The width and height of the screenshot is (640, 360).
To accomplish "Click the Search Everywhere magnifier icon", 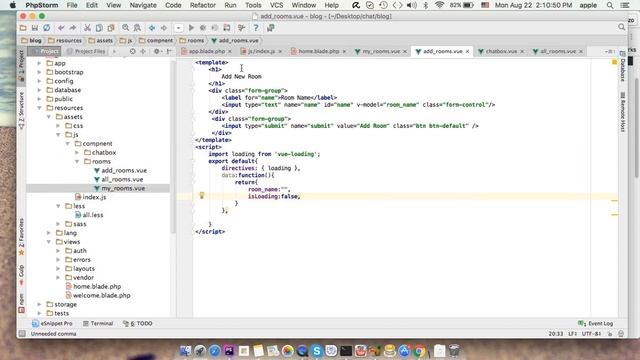I will point(621,27).
